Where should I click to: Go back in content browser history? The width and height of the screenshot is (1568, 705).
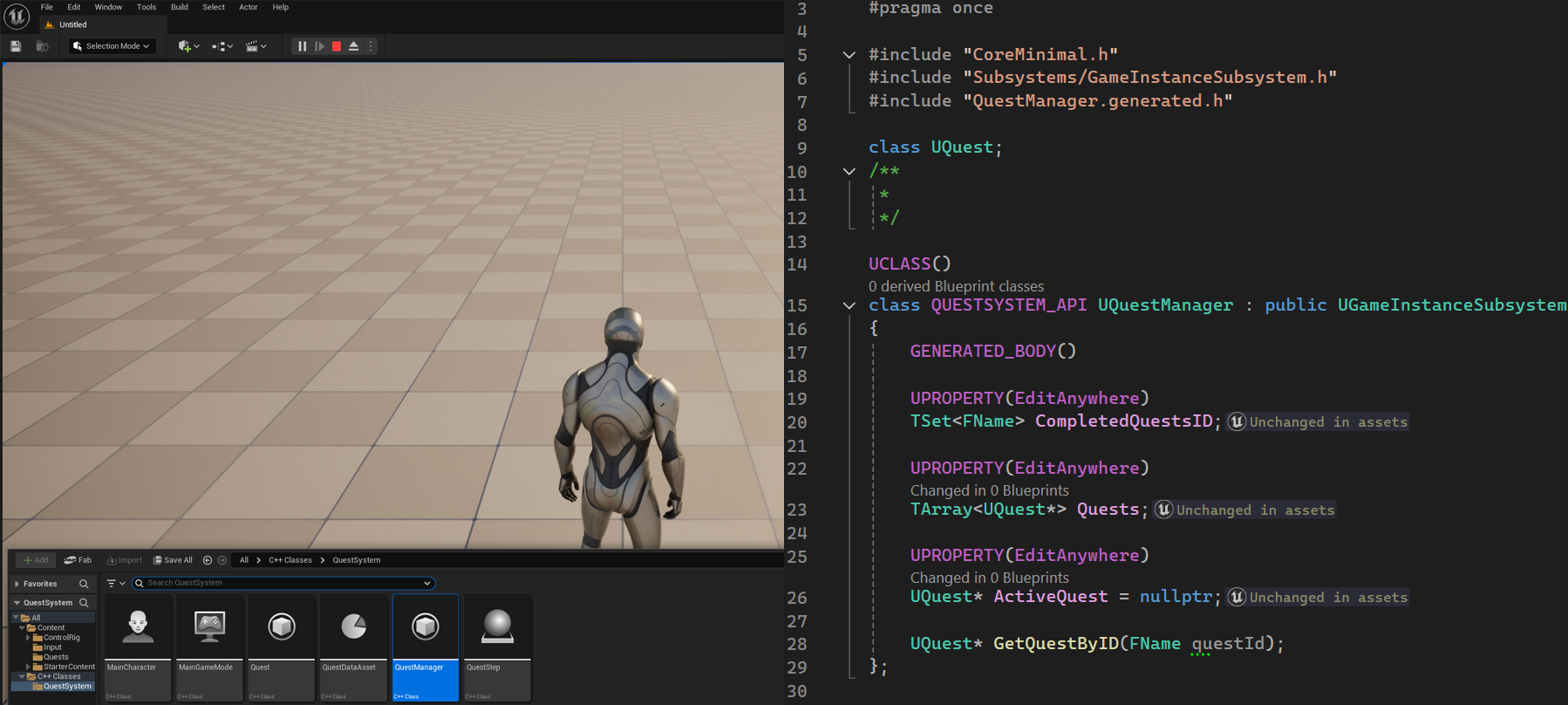(208, 560)
